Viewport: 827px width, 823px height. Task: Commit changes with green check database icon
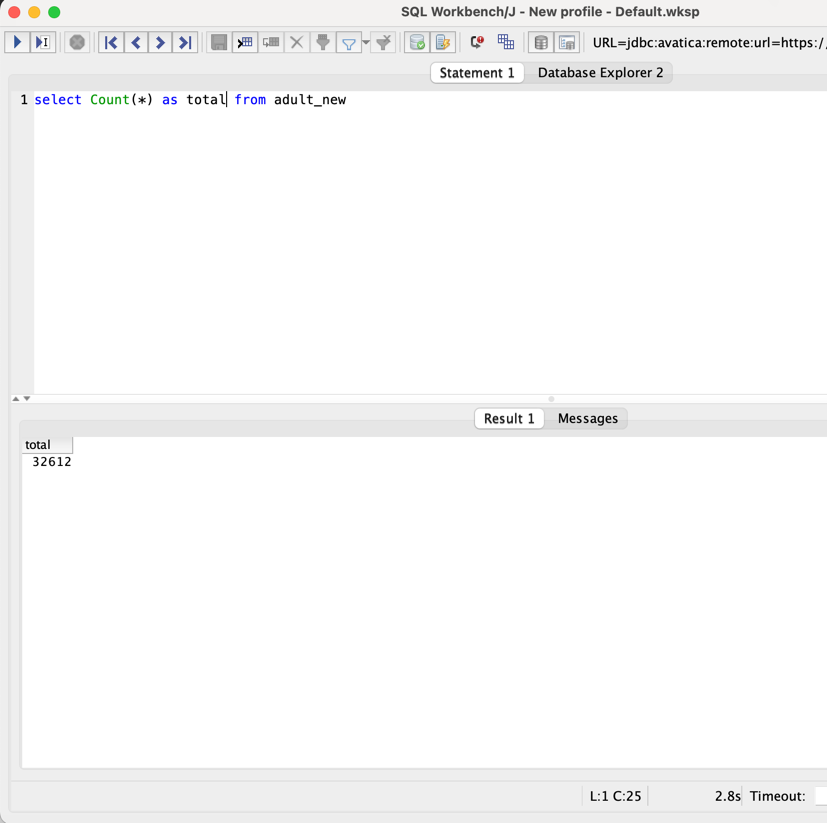click(x=417, y=42)
